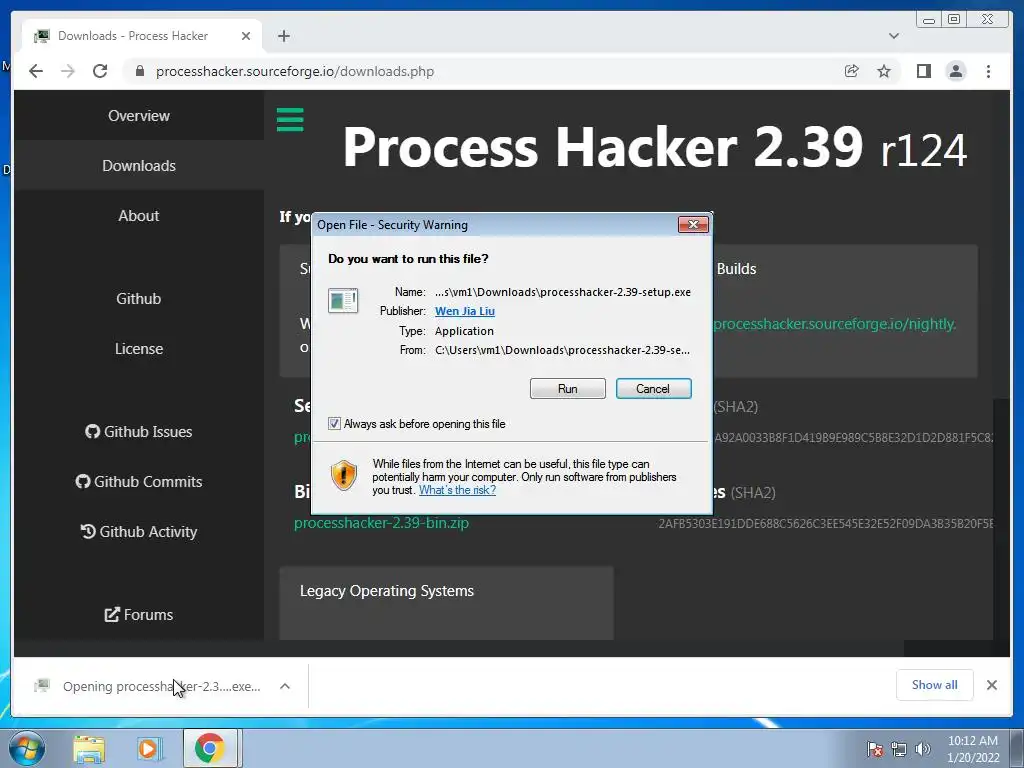Open the What's the risk link
The image size is (1024, 768).
(457, 490)
